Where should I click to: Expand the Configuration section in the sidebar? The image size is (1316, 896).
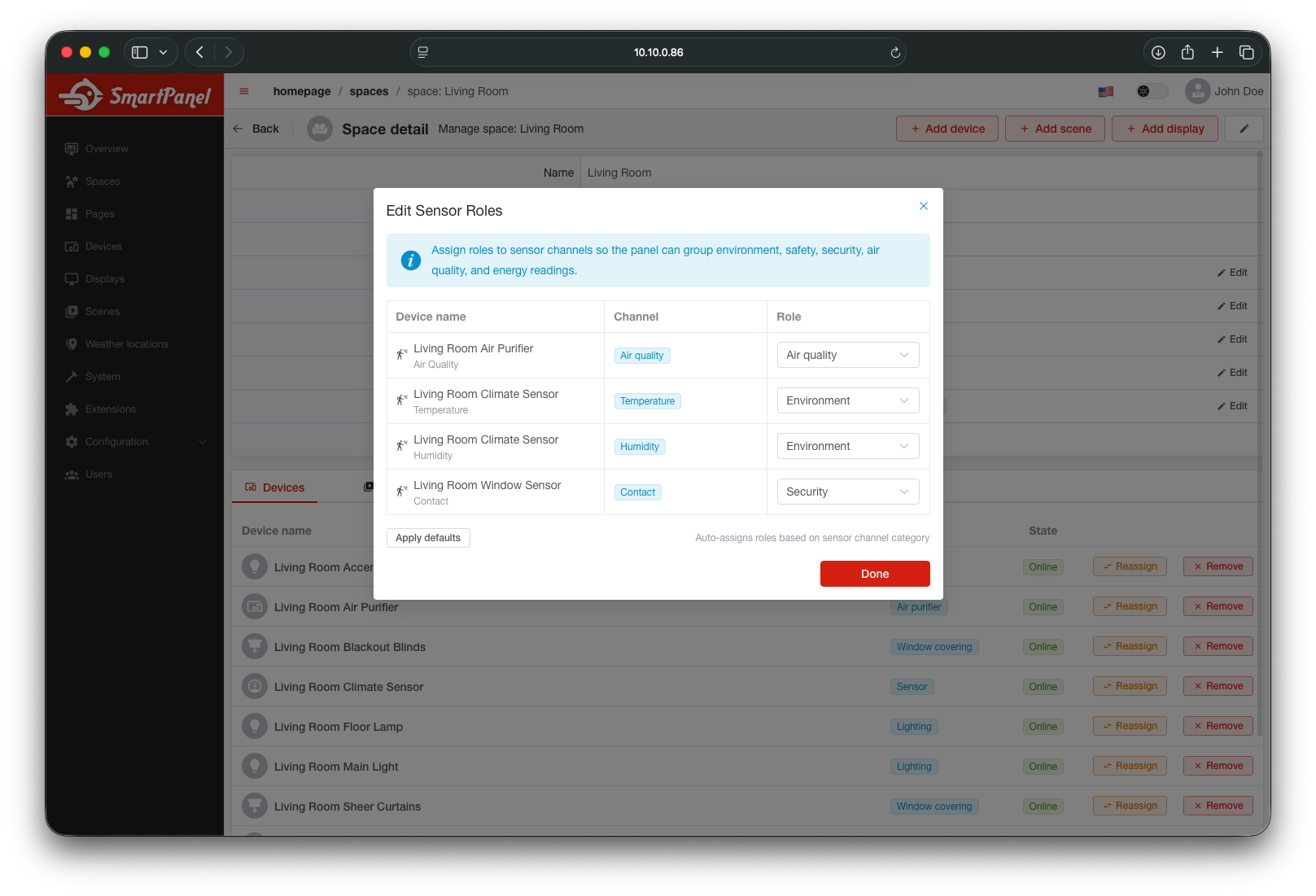coord(116,441)
